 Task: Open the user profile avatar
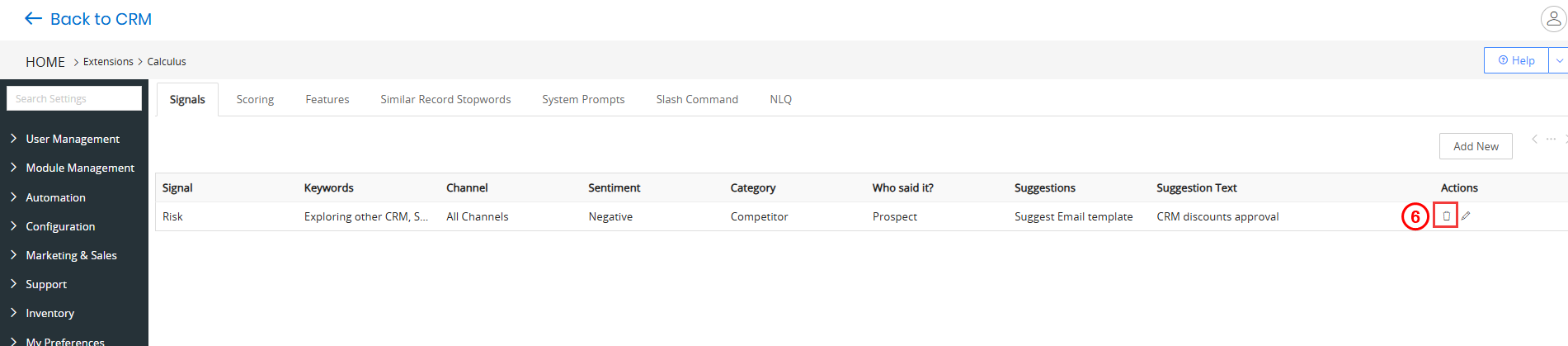click(x=1553, y=19)
